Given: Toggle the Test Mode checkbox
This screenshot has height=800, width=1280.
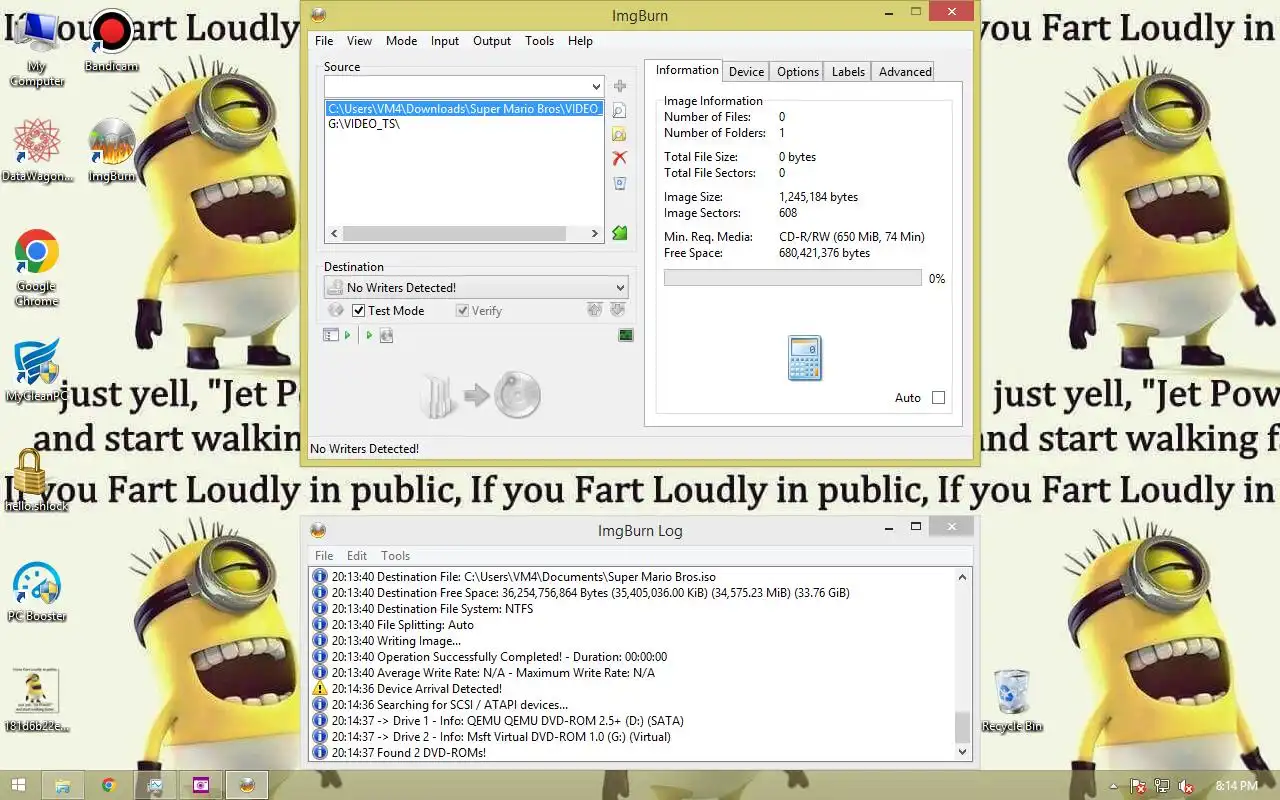Looking at the screenshot, I should pyautogui.click(x=358, y=311).
